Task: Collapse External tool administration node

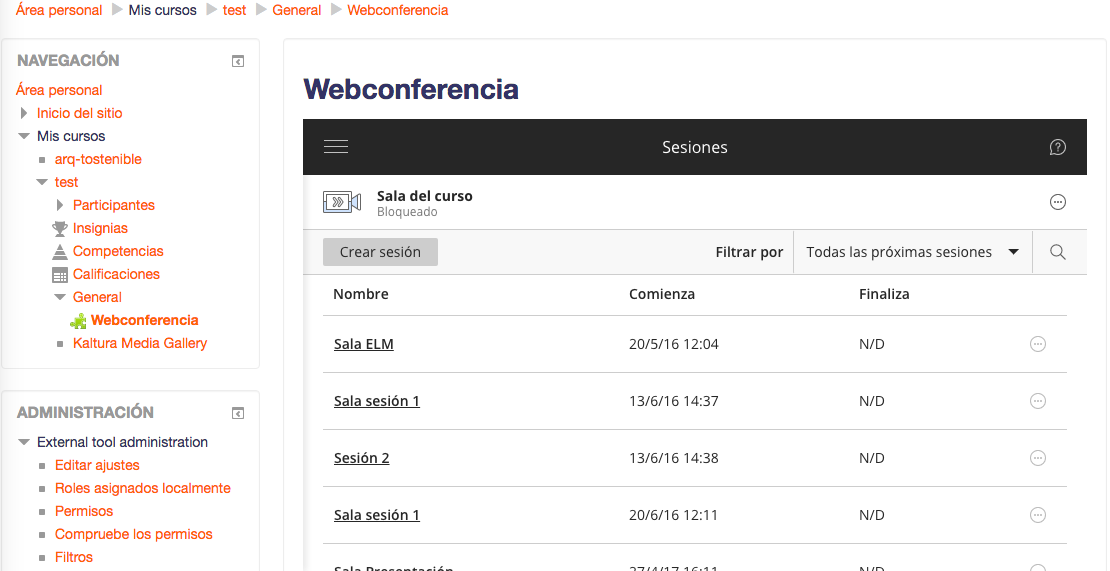Action: [x=24, y=442]
